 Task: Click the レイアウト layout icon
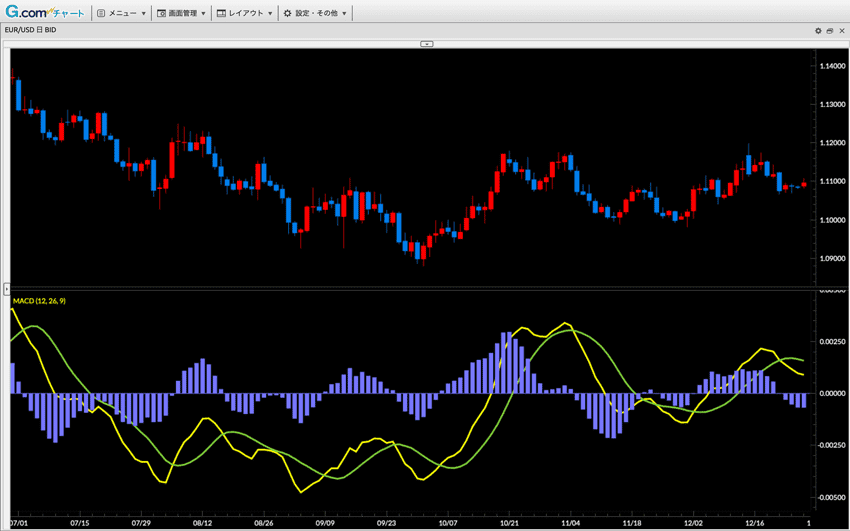point(222,14)
